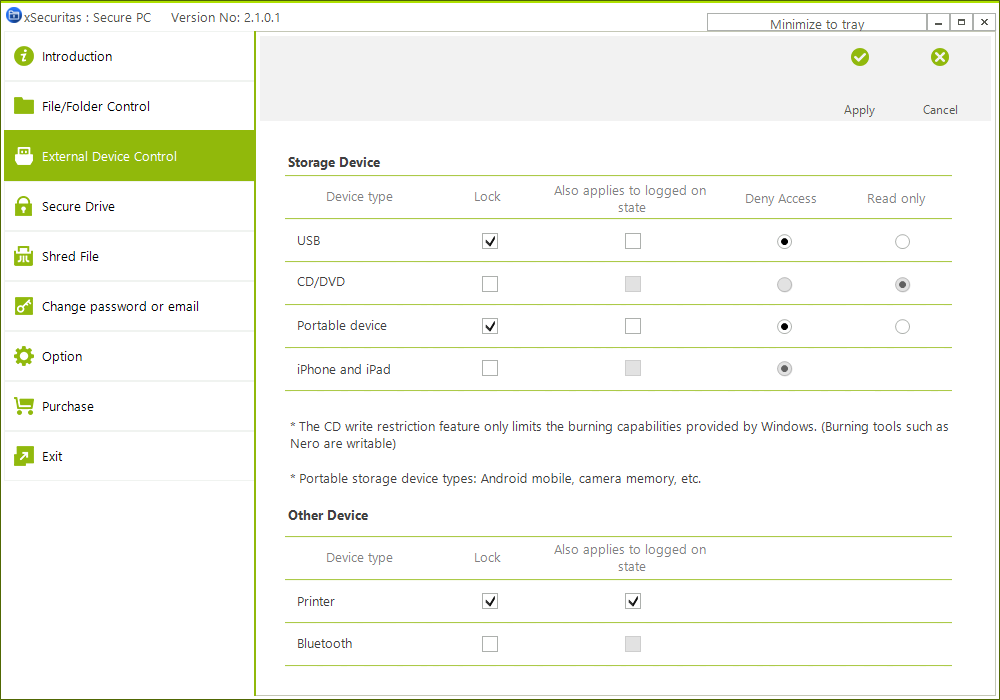Select USB Deny Access radio button

(784, 242)
